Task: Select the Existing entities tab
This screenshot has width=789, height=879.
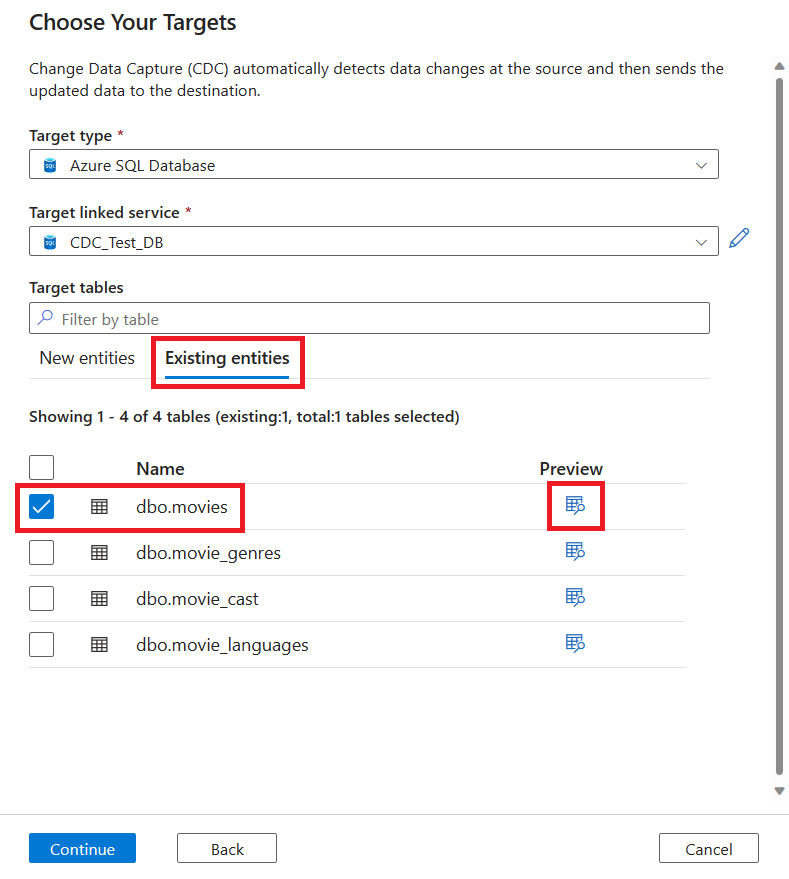Action: click(227, 358)
